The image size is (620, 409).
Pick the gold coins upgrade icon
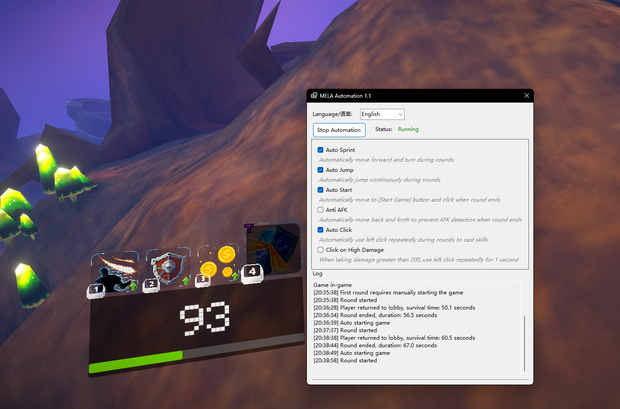pyautogui.click(x=218, y=263)
